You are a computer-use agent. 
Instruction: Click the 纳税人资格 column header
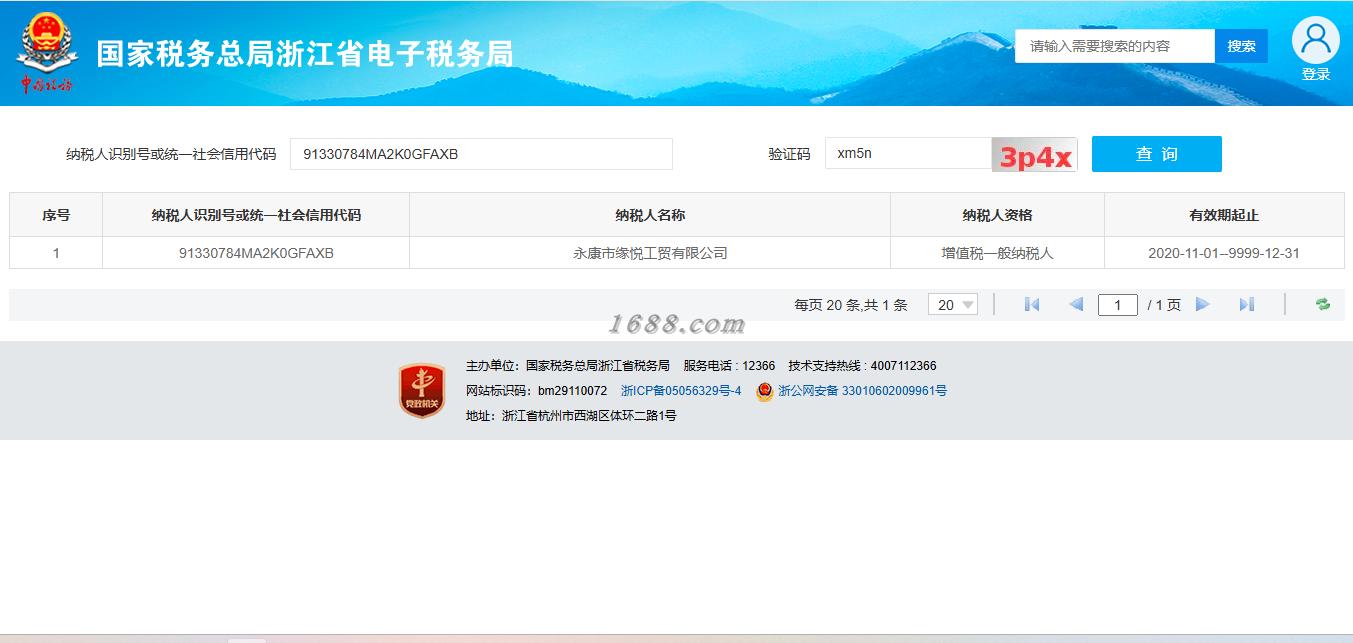(x=997, y=215)
